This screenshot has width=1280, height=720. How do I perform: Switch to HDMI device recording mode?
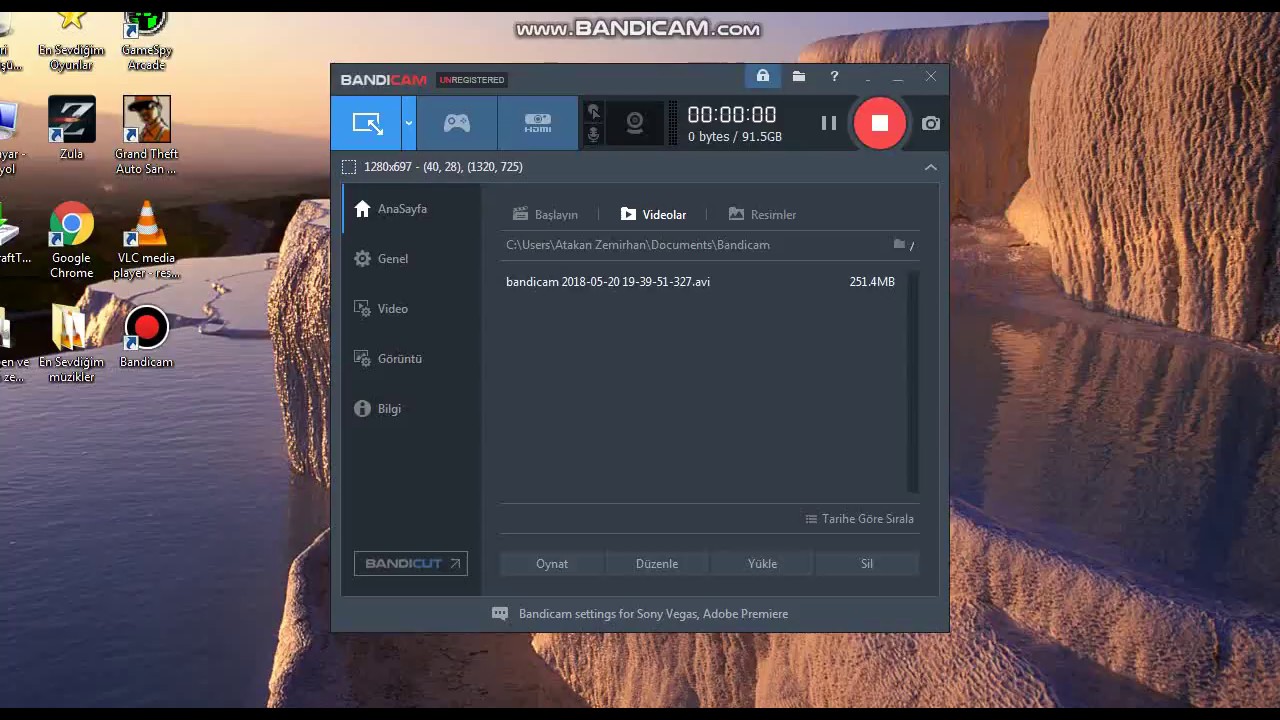[x=538, y=123]
